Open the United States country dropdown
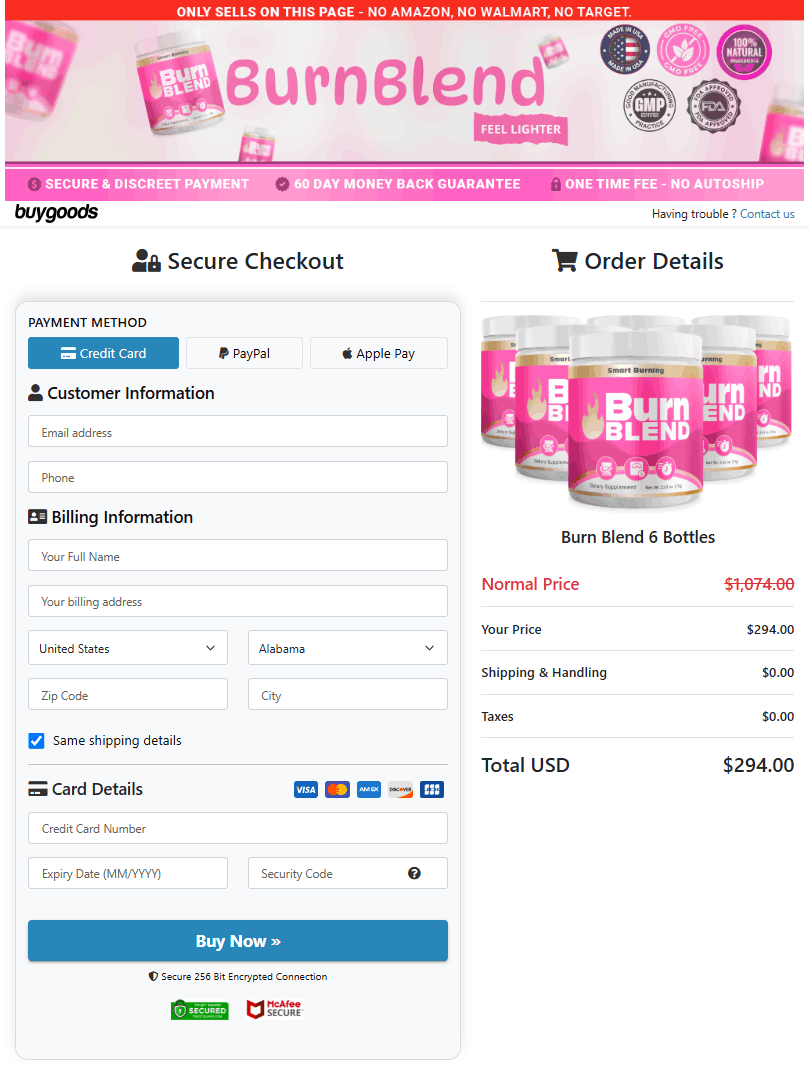 click(x=128, y=648)
